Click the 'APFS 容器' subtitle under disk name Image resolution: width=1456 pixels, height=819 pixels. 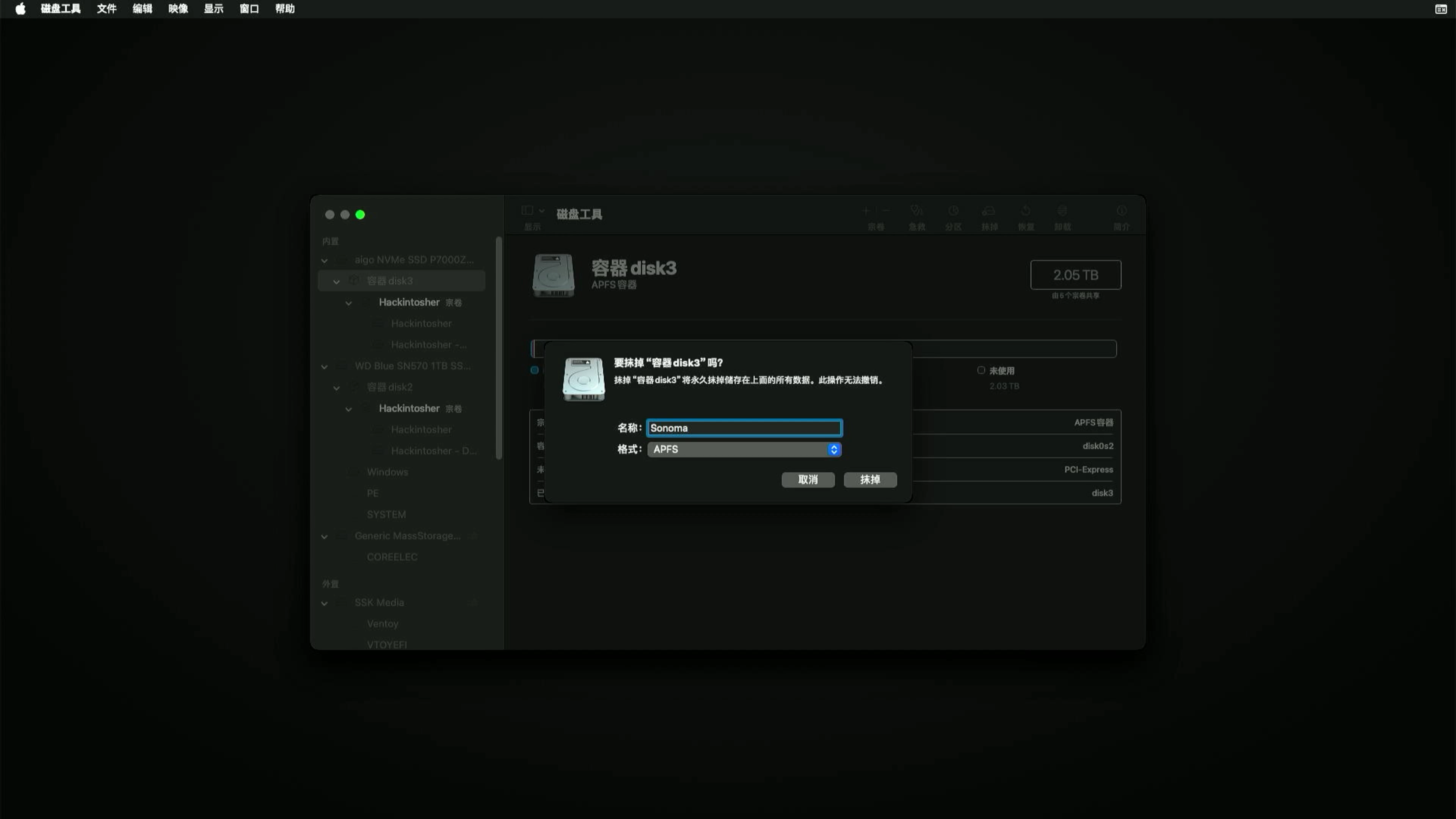point(614,285)
